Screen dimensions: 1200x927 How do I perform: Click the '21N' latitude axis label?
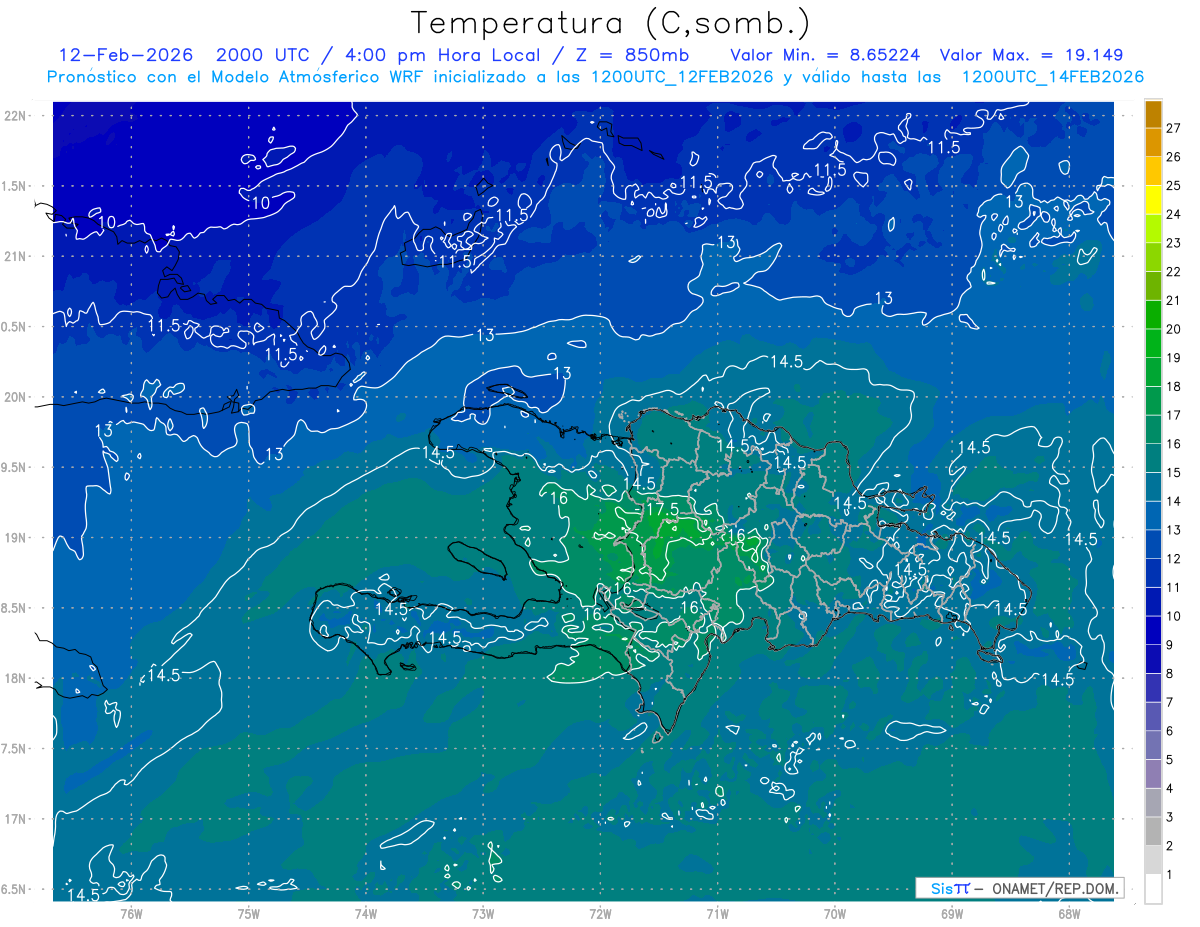17,256
